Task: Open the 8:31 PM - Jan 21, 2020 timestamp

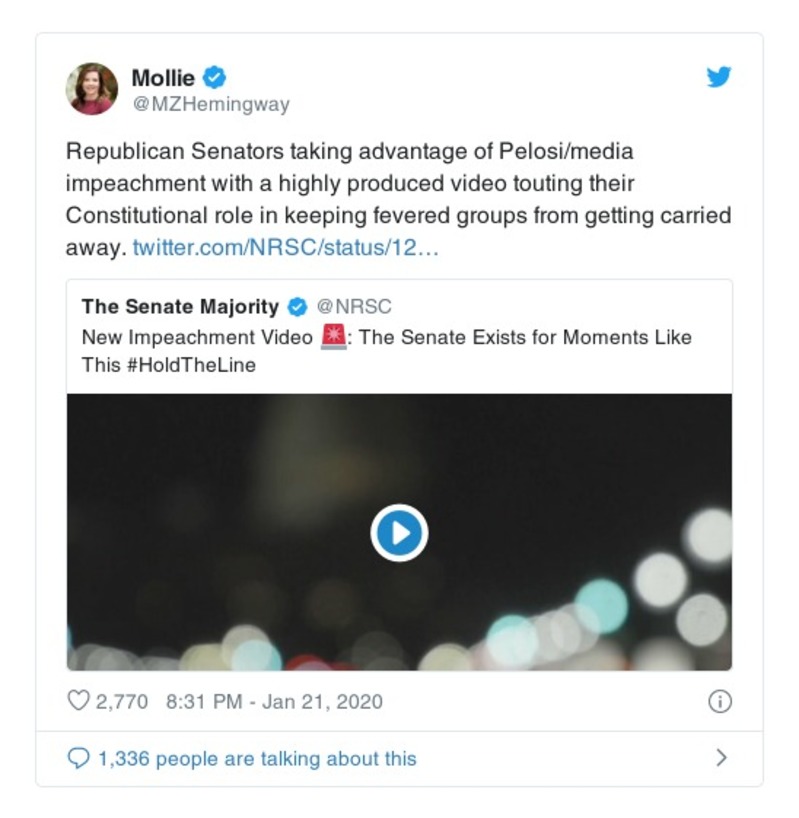Action: [x=274, y=702]
